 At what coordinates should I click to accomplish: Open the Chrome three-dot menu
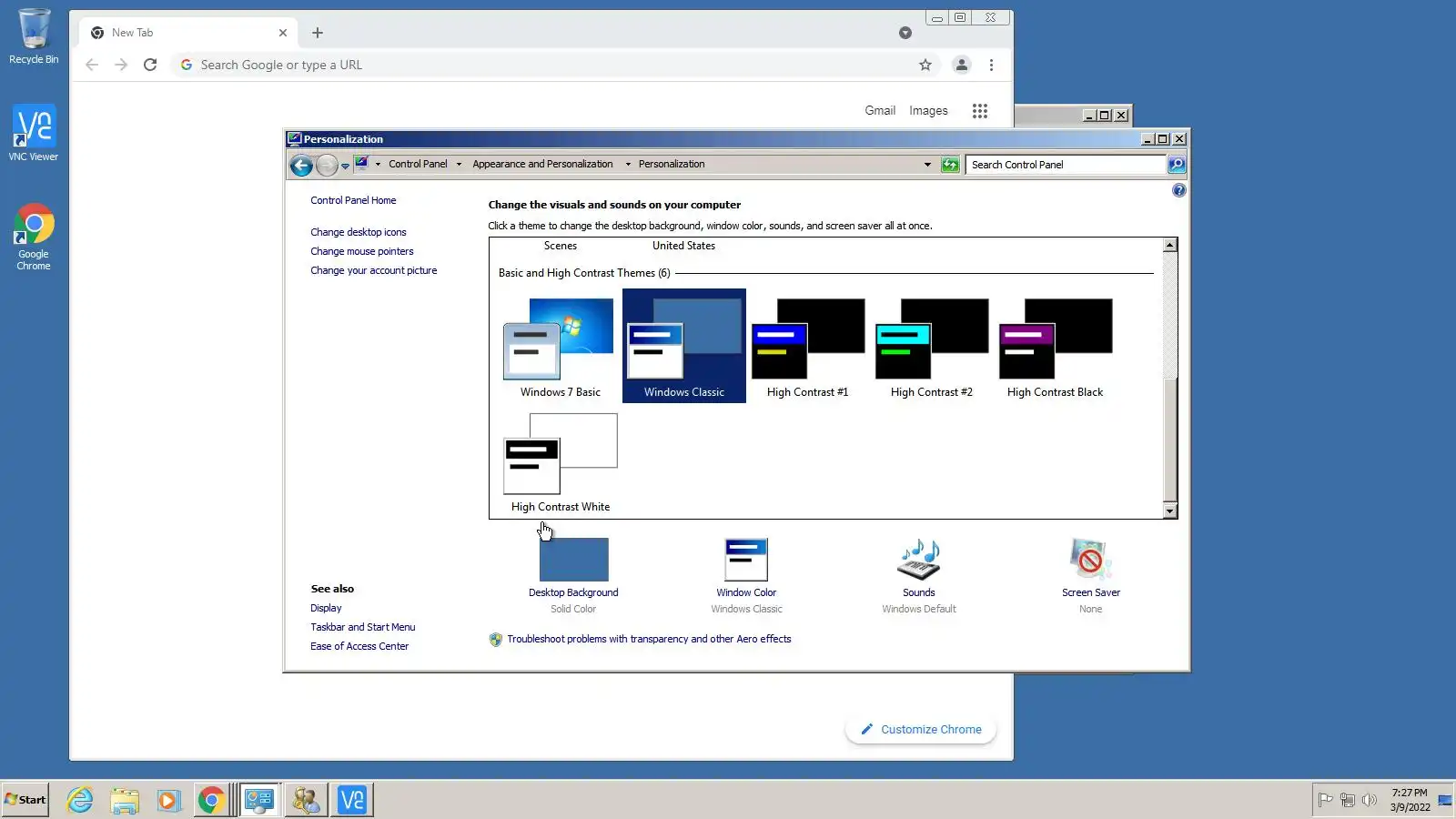coord(991,65)
